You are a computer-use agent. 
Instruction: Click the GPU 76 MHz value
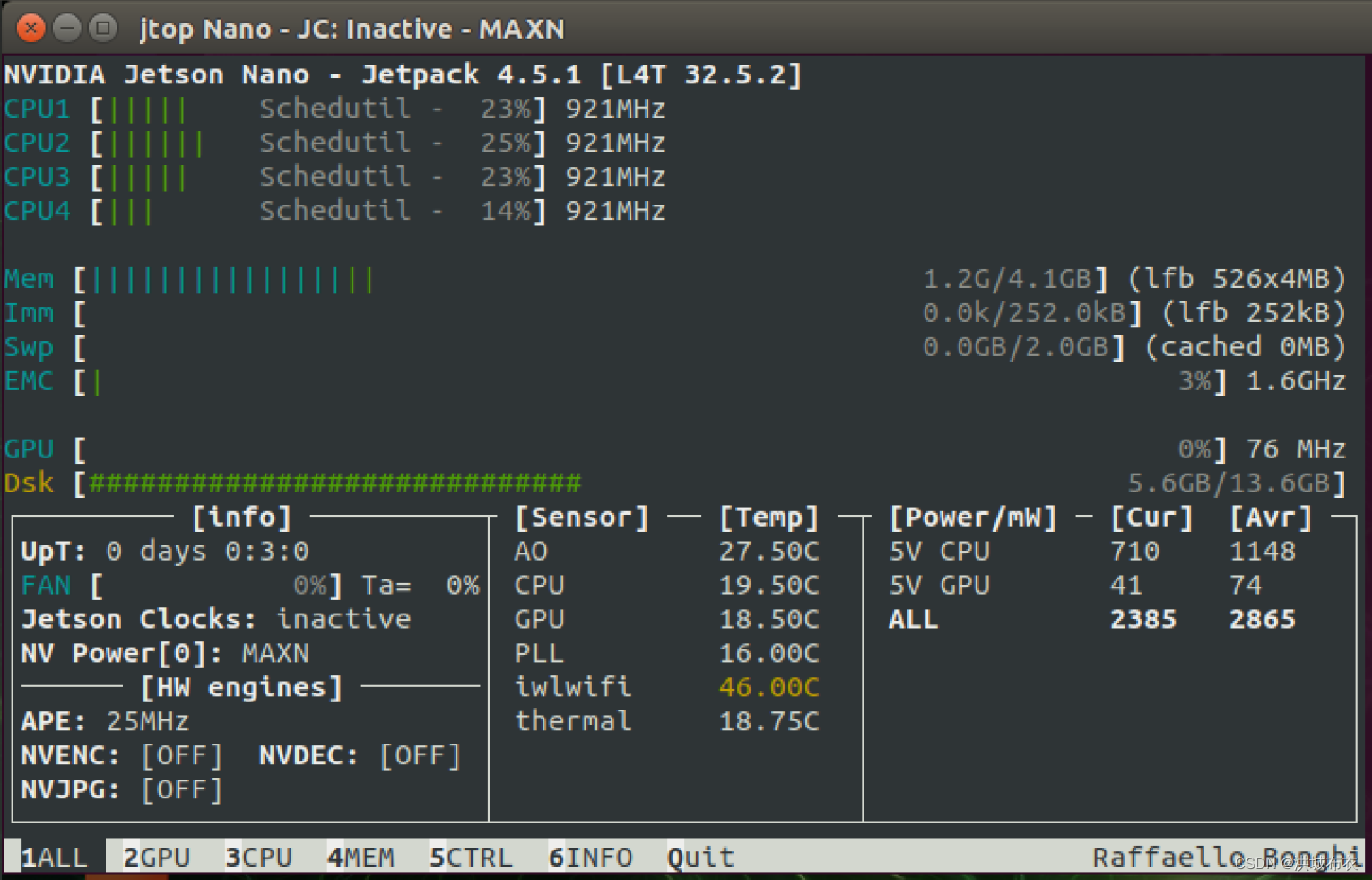(x=1297, y=449)
